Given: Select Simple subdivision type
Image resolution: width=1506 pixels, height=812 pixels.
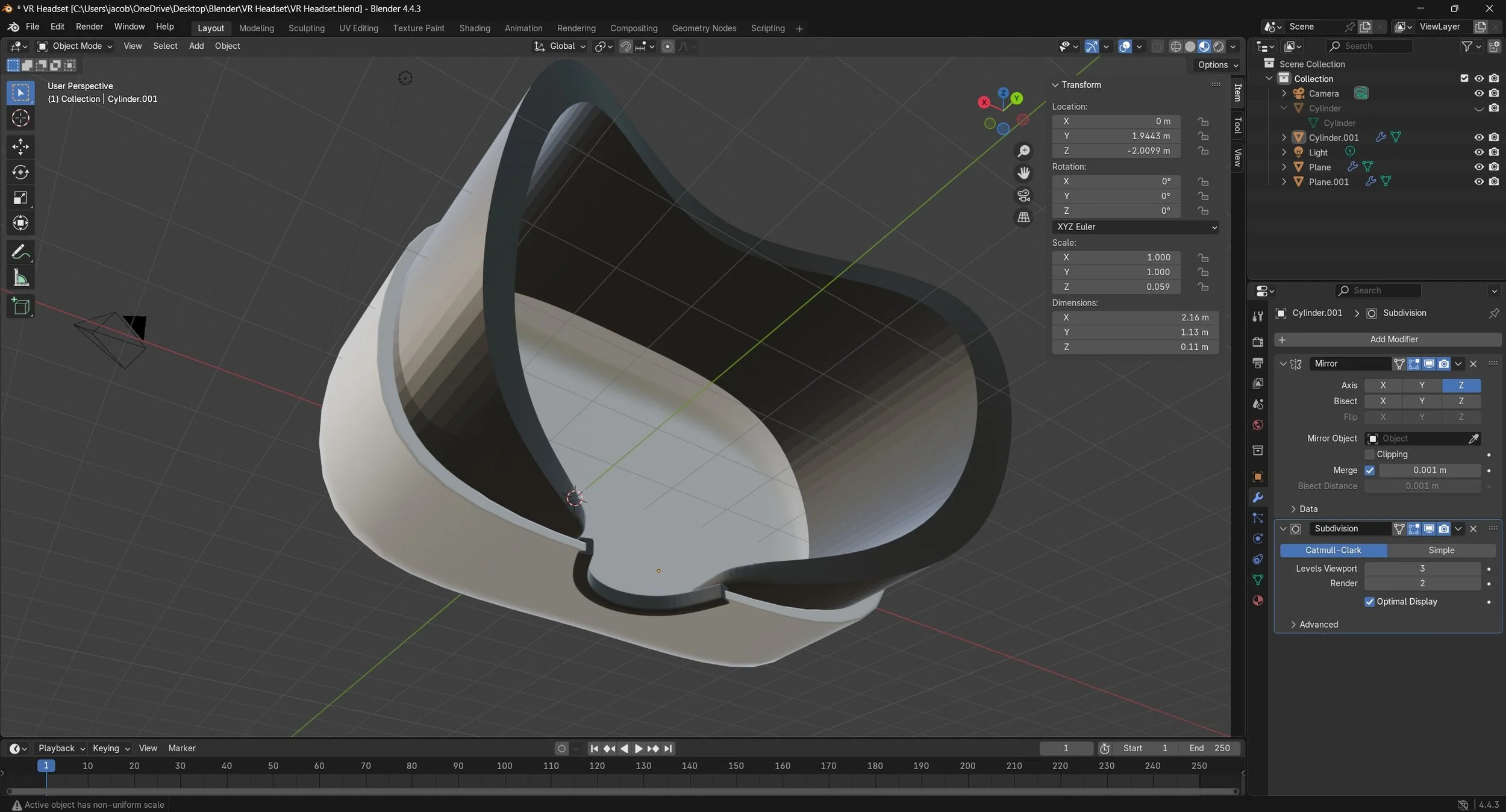Looking at the screenshot, I should (1440, 550).
